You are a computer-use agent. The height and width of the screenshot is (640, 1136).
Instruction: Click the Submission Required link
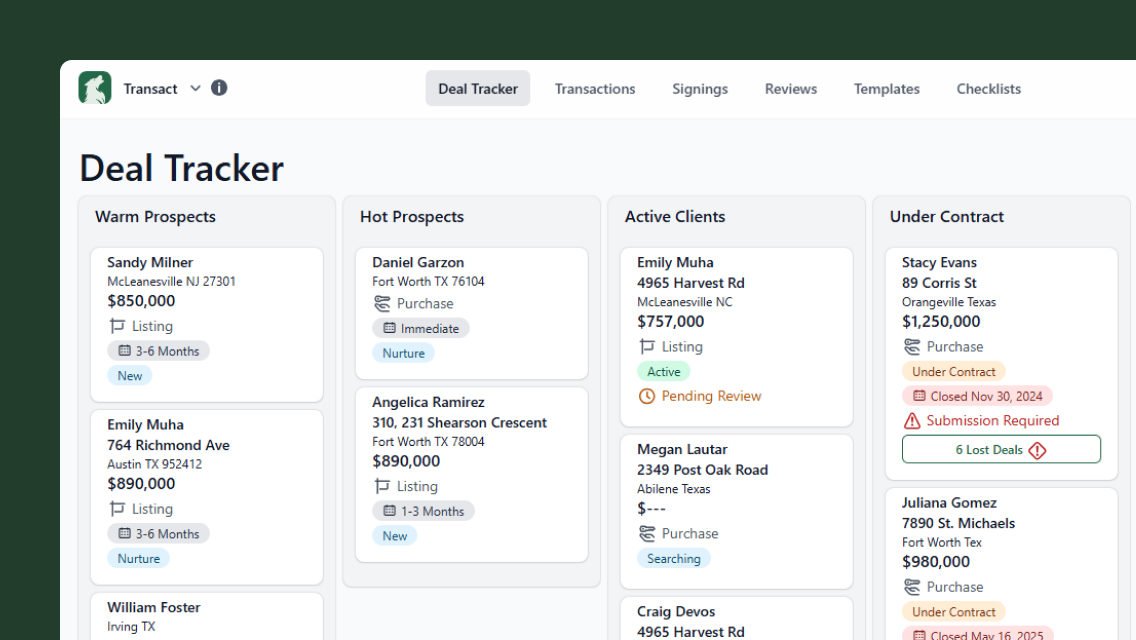993,420
